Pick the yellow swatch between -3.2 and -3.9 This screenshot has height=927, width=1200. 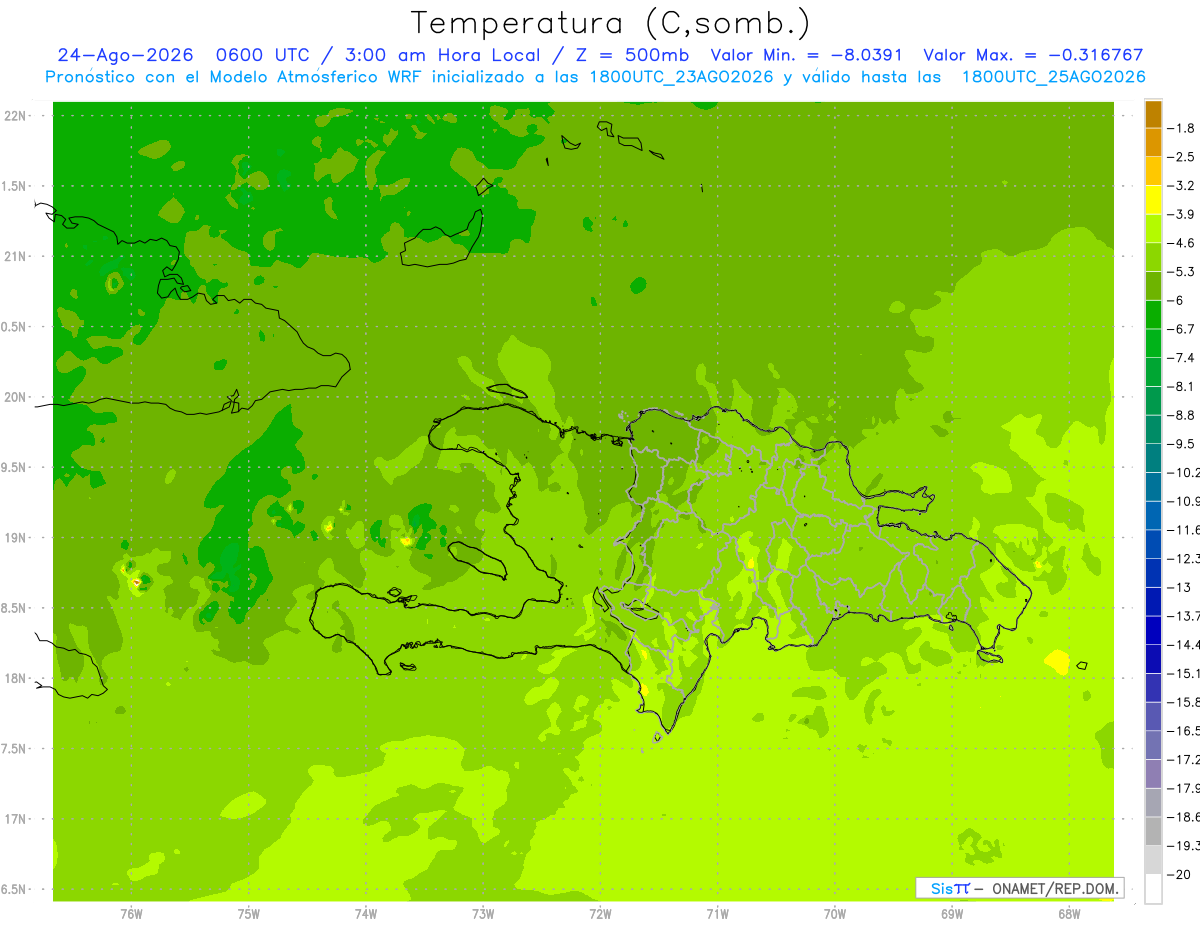point(1153,200)
